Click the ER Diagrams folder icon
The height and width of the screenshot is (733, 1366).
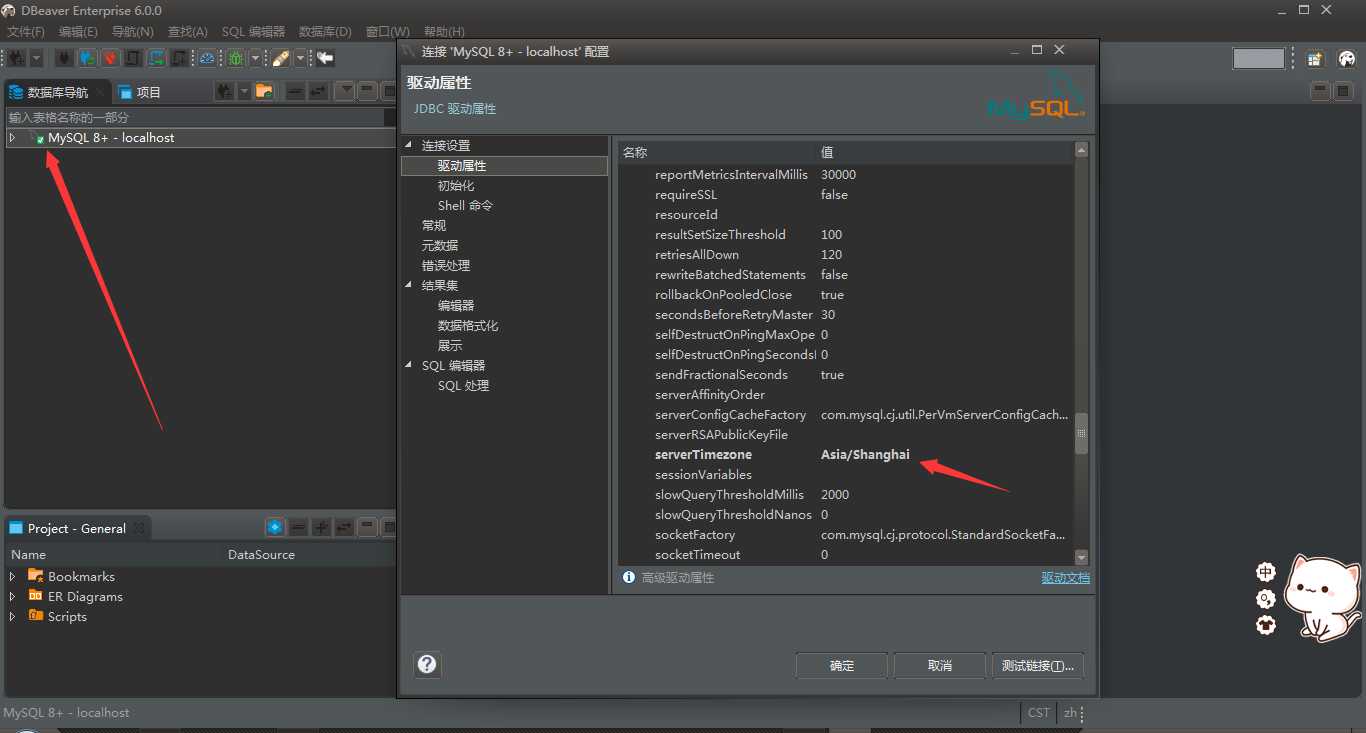click(x=36, y=595)
